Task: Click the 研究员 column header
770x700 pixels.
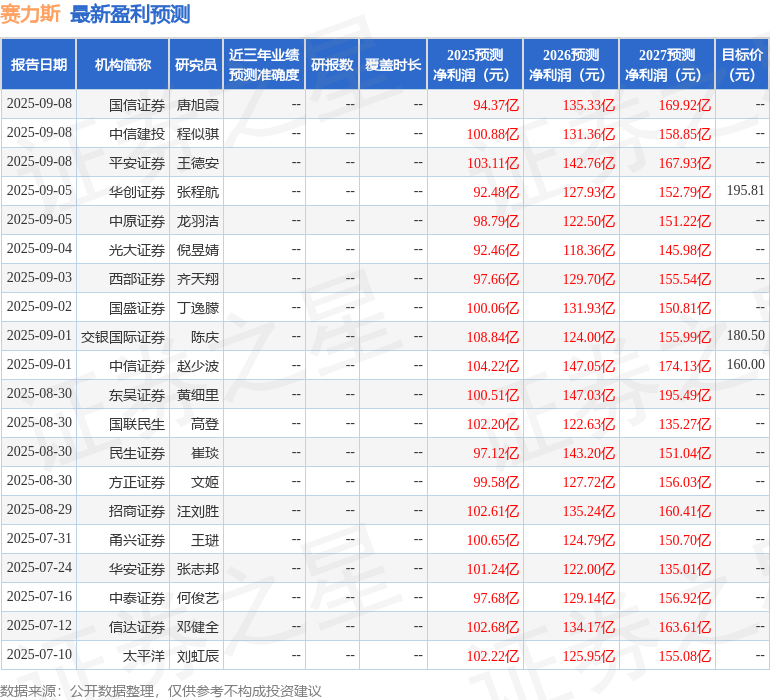Action: [x=196, y=64]
